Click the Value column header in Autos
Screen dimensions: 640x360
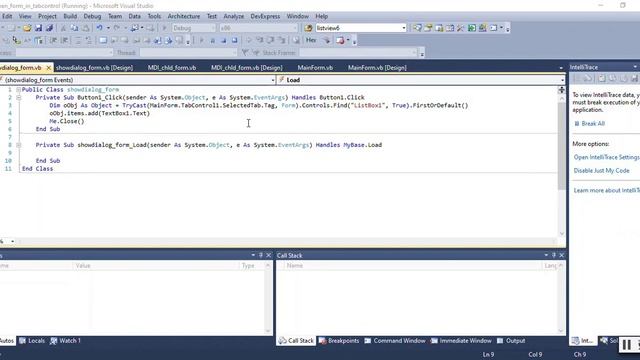pos(156,266)
